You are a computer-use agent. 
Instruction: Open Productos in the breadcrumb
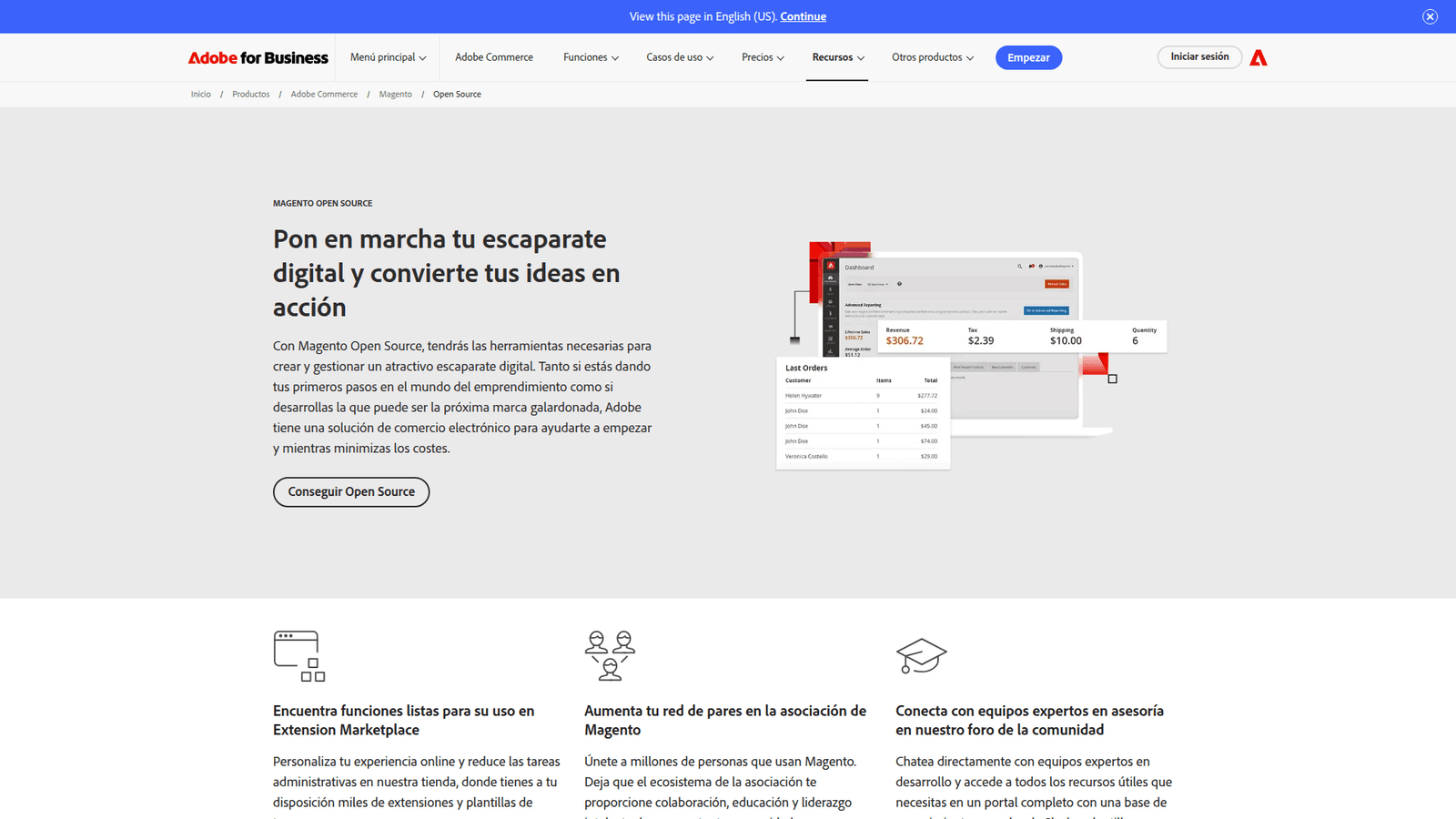pos(251,95)
